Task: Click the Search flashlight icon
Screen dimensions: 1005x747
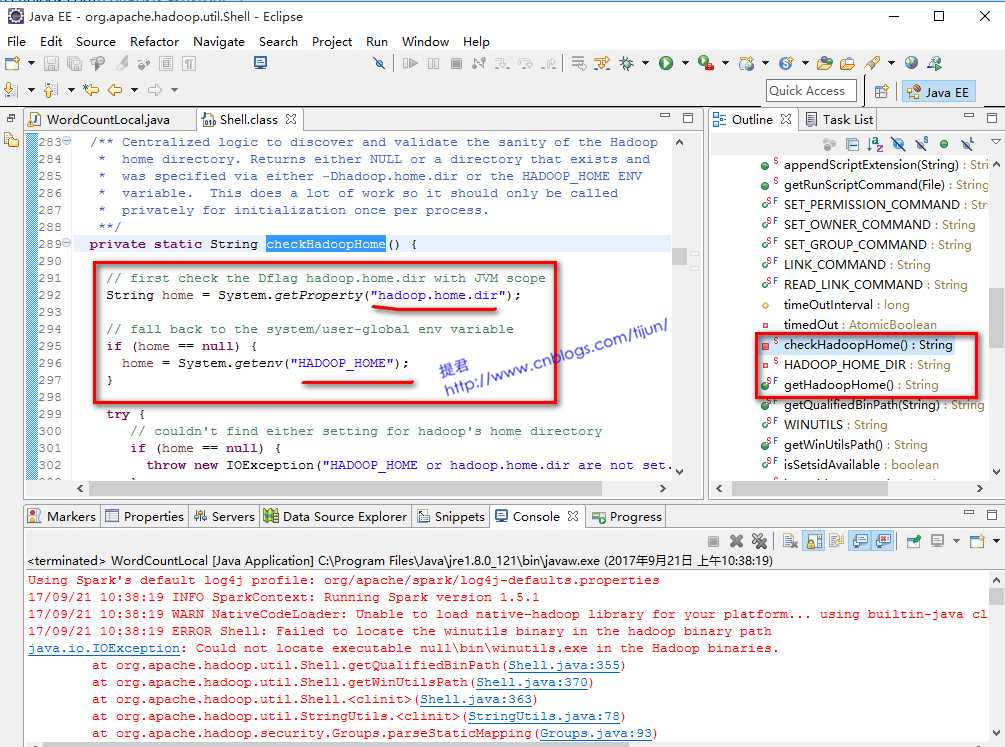Action: coord(872,63)
